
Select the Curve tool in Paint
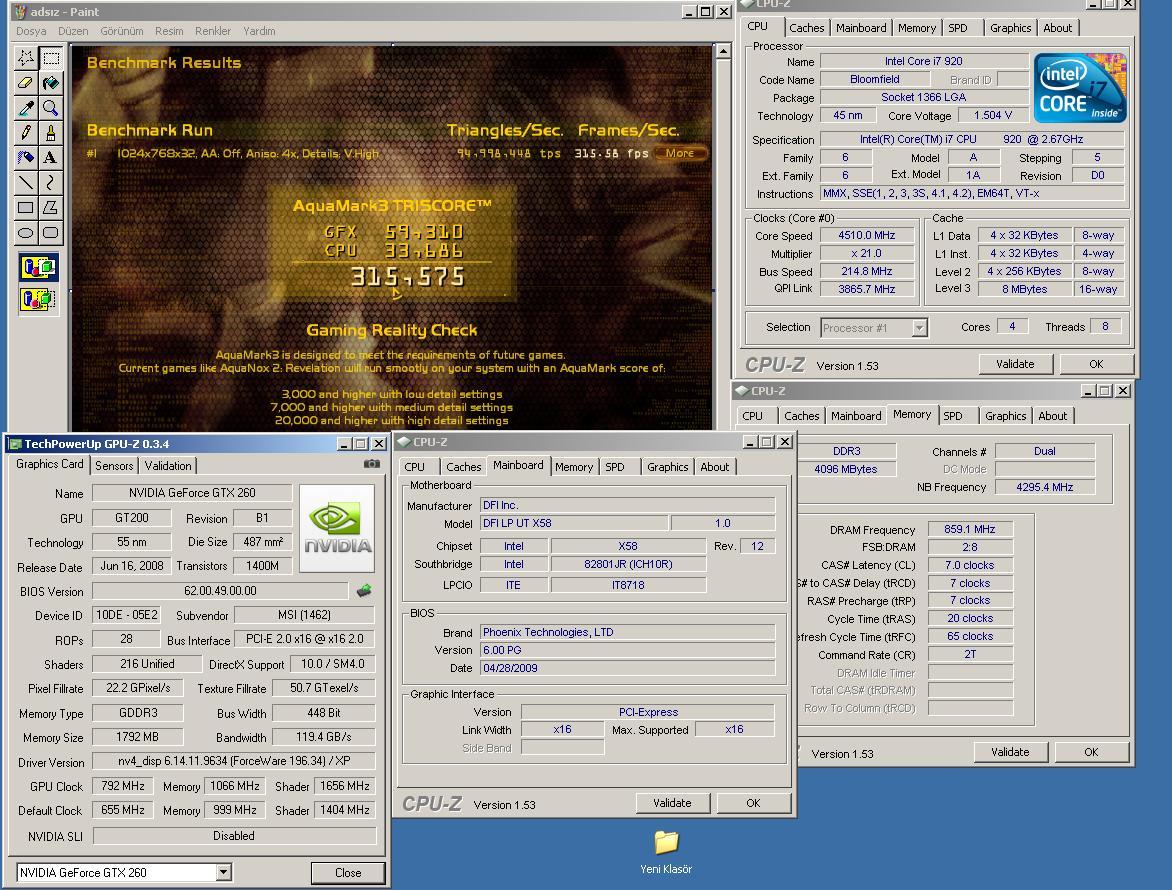click(51, 182)
